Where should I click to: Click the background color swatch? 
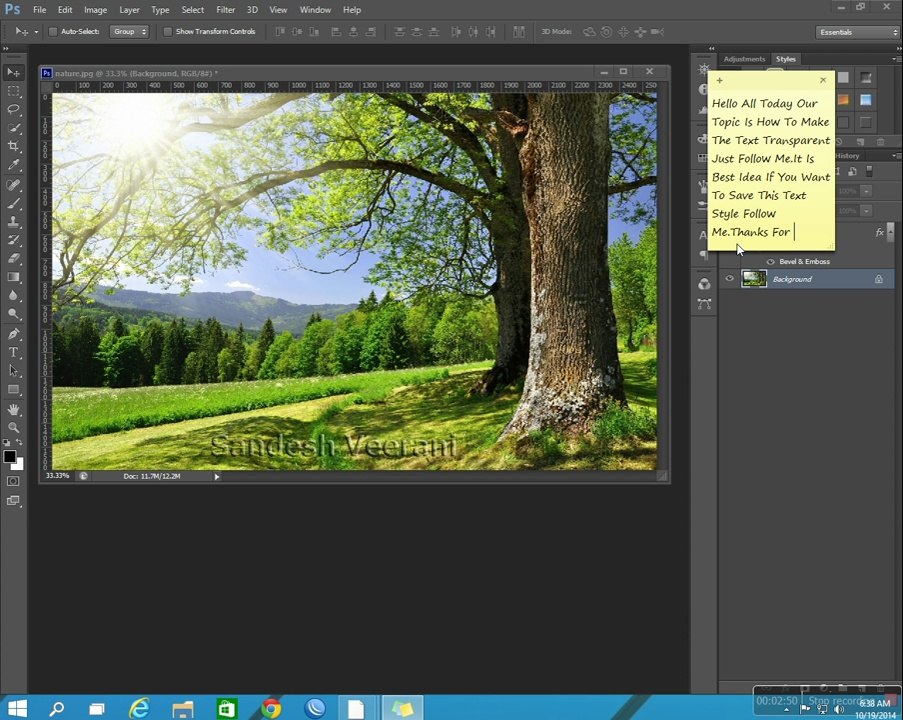point(20,465)
